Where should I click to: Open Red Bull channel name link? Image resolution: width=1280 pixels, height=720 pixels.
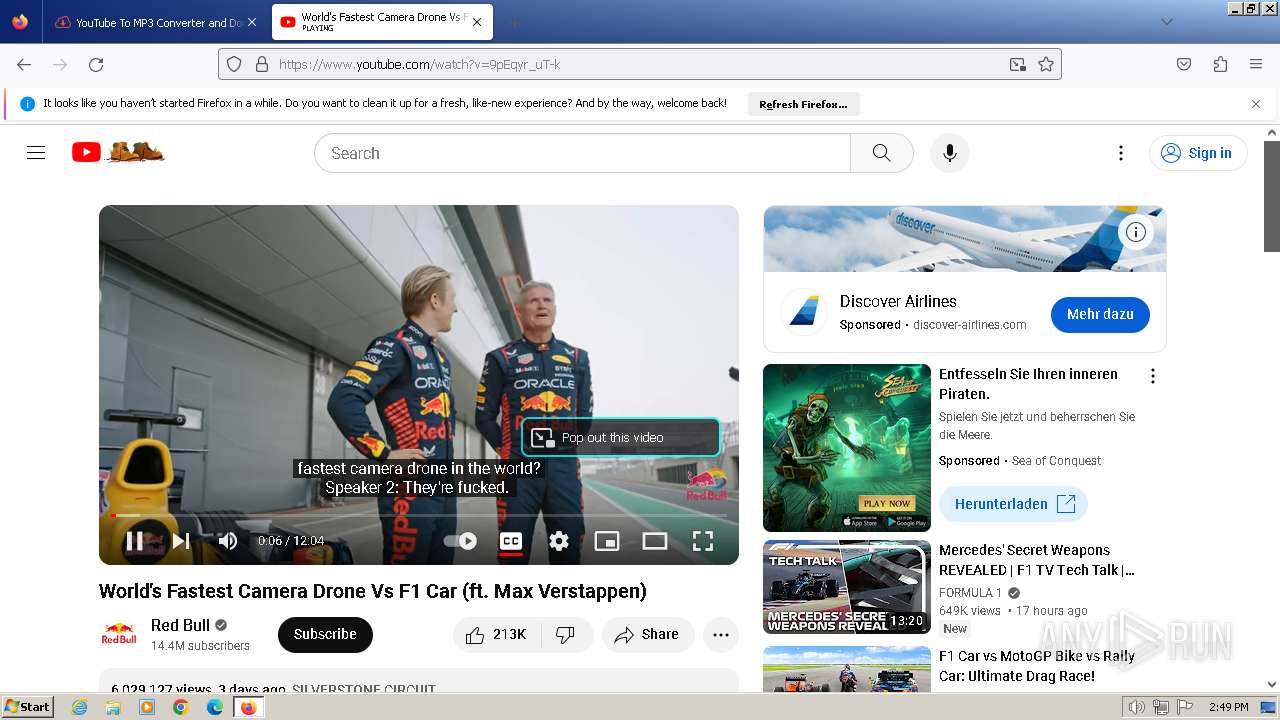180,625
